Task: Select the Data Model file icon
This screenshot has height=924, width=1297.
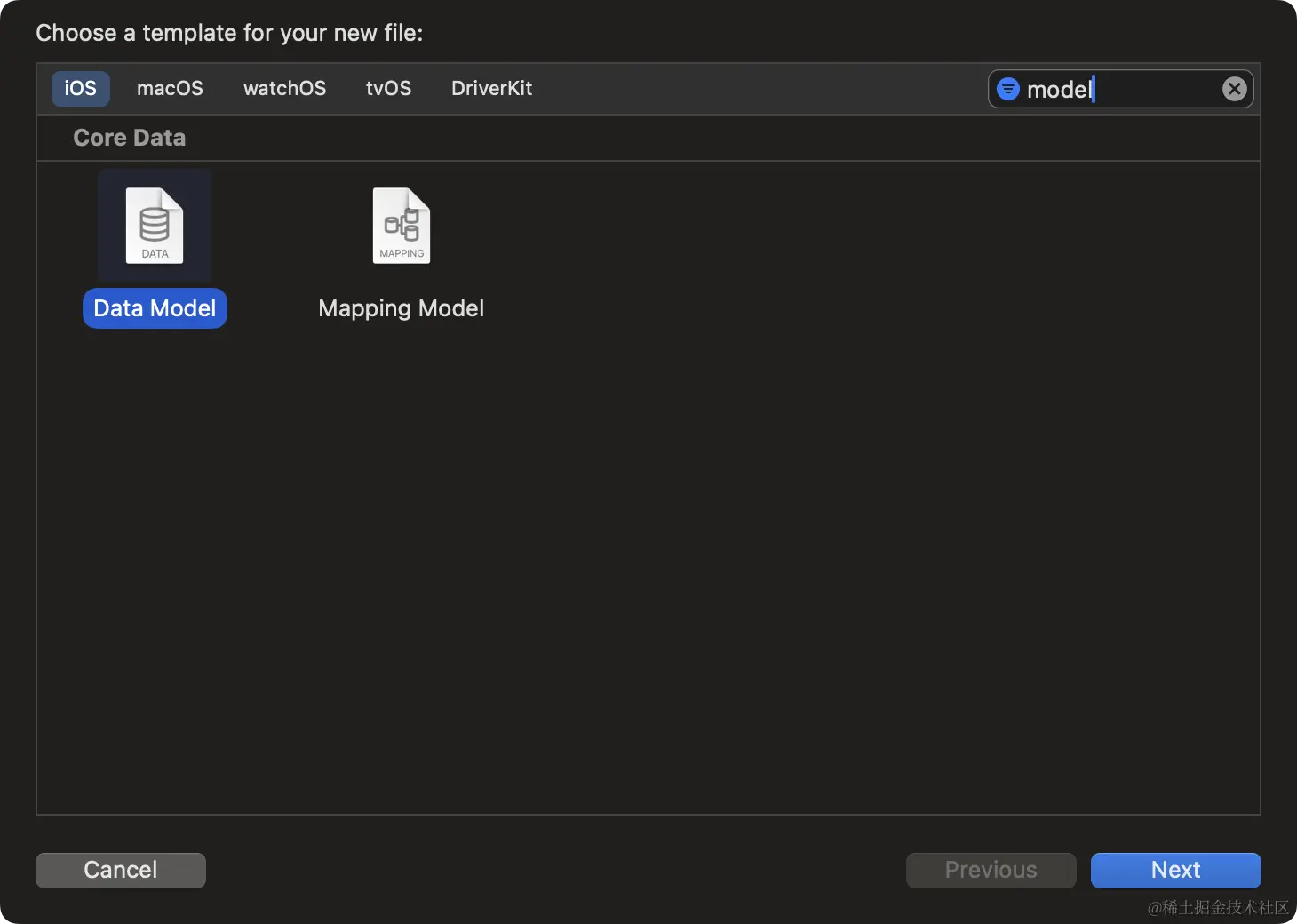Action: [x=155, y=226]
